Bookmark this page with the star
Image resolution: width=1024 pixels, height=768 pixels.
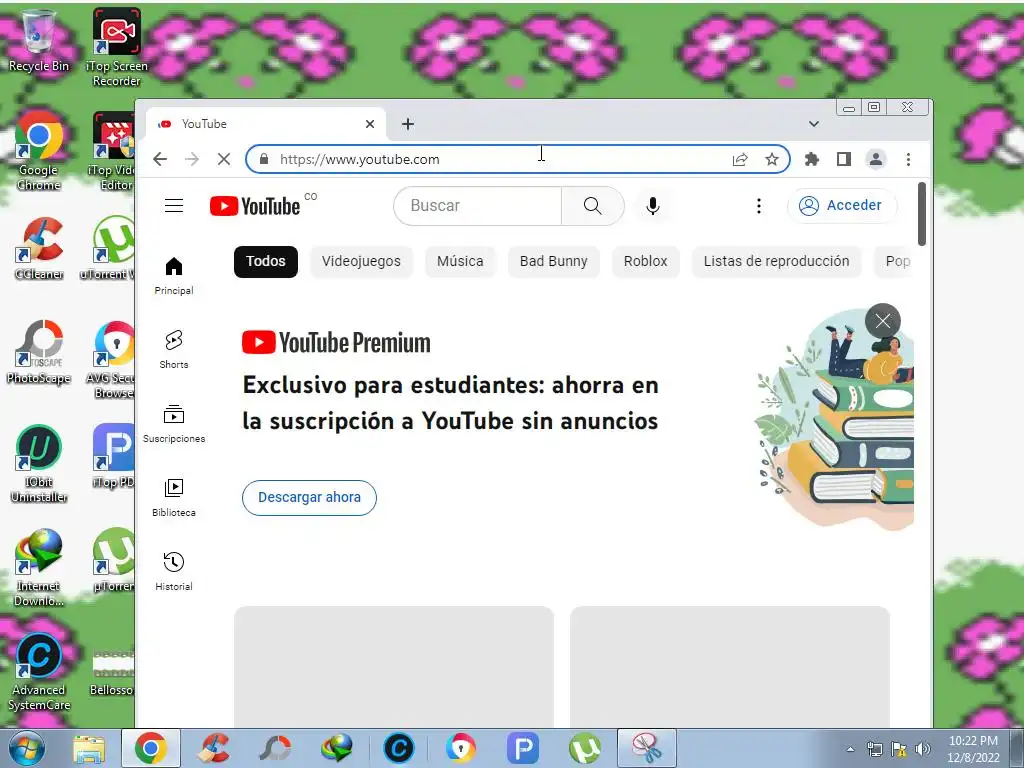(x=772, y=159)
